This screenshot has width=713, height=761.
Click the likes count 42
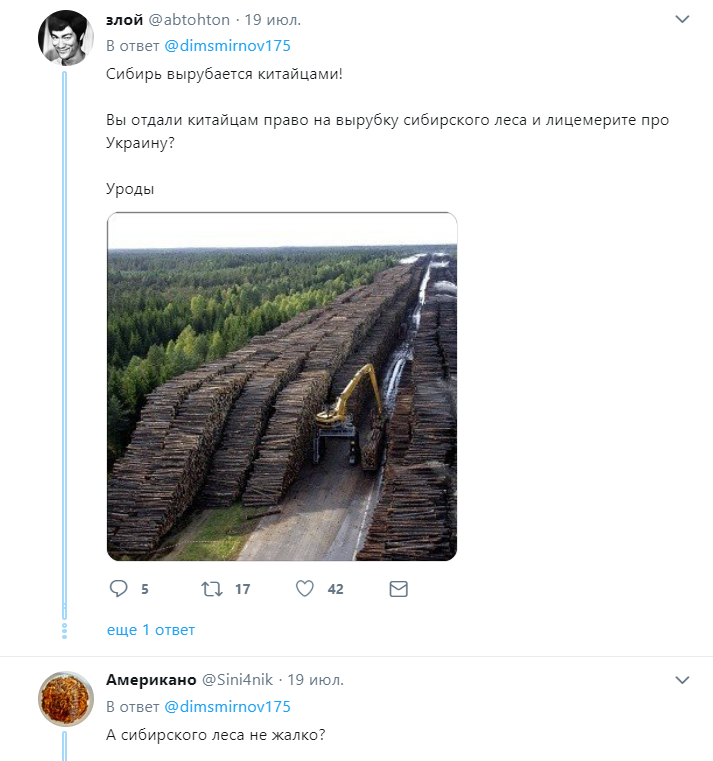click(335, 589)
